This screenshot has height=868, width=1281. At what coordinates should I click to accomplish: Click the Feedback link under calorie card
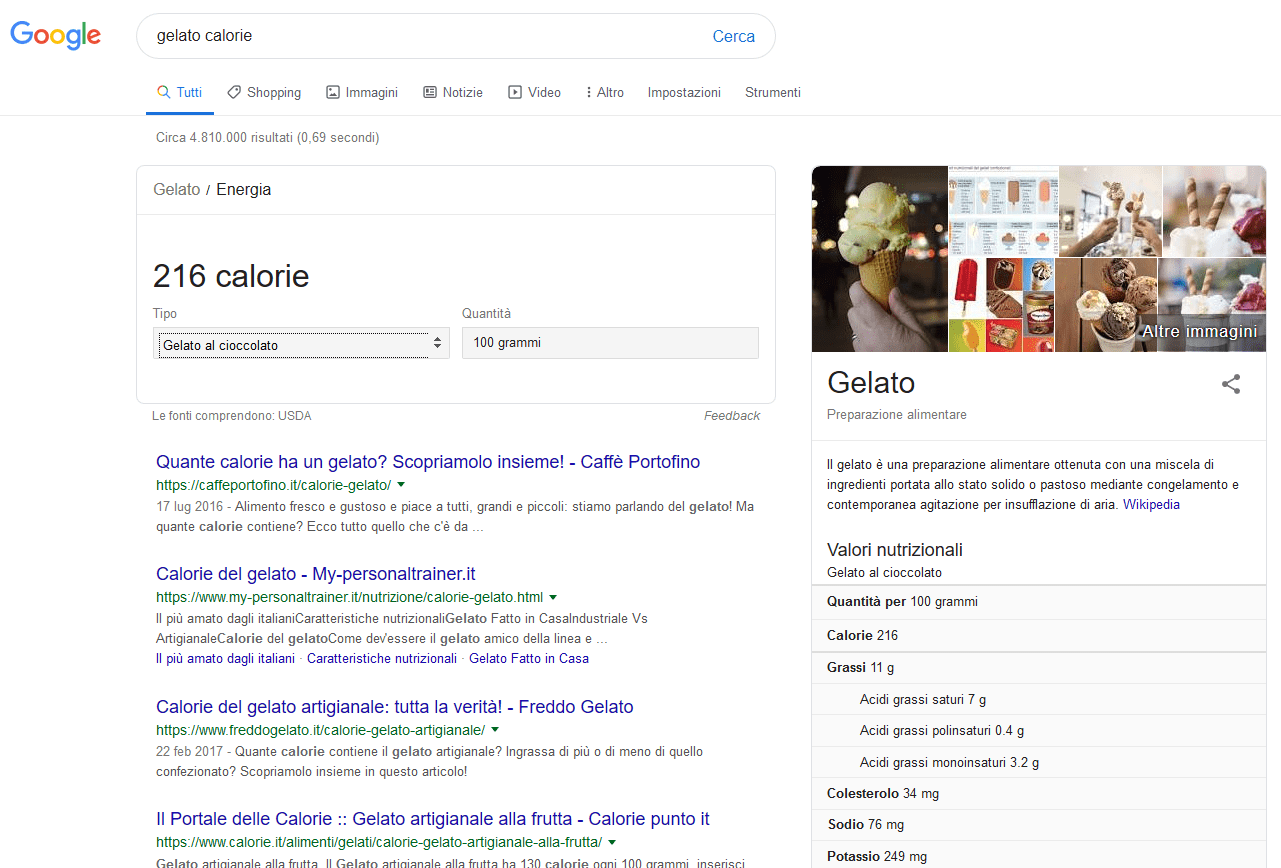[x=731, y=416]
